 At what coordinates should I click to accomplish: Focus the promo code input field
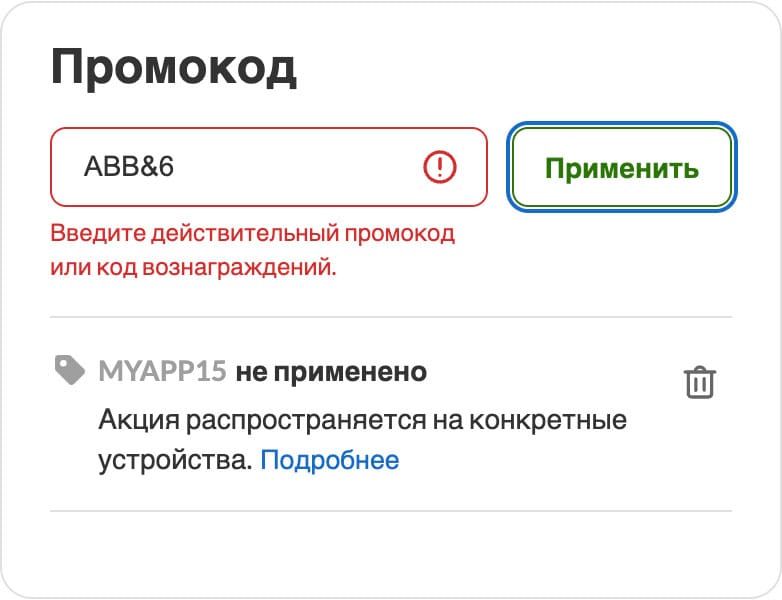click(290, 167)
